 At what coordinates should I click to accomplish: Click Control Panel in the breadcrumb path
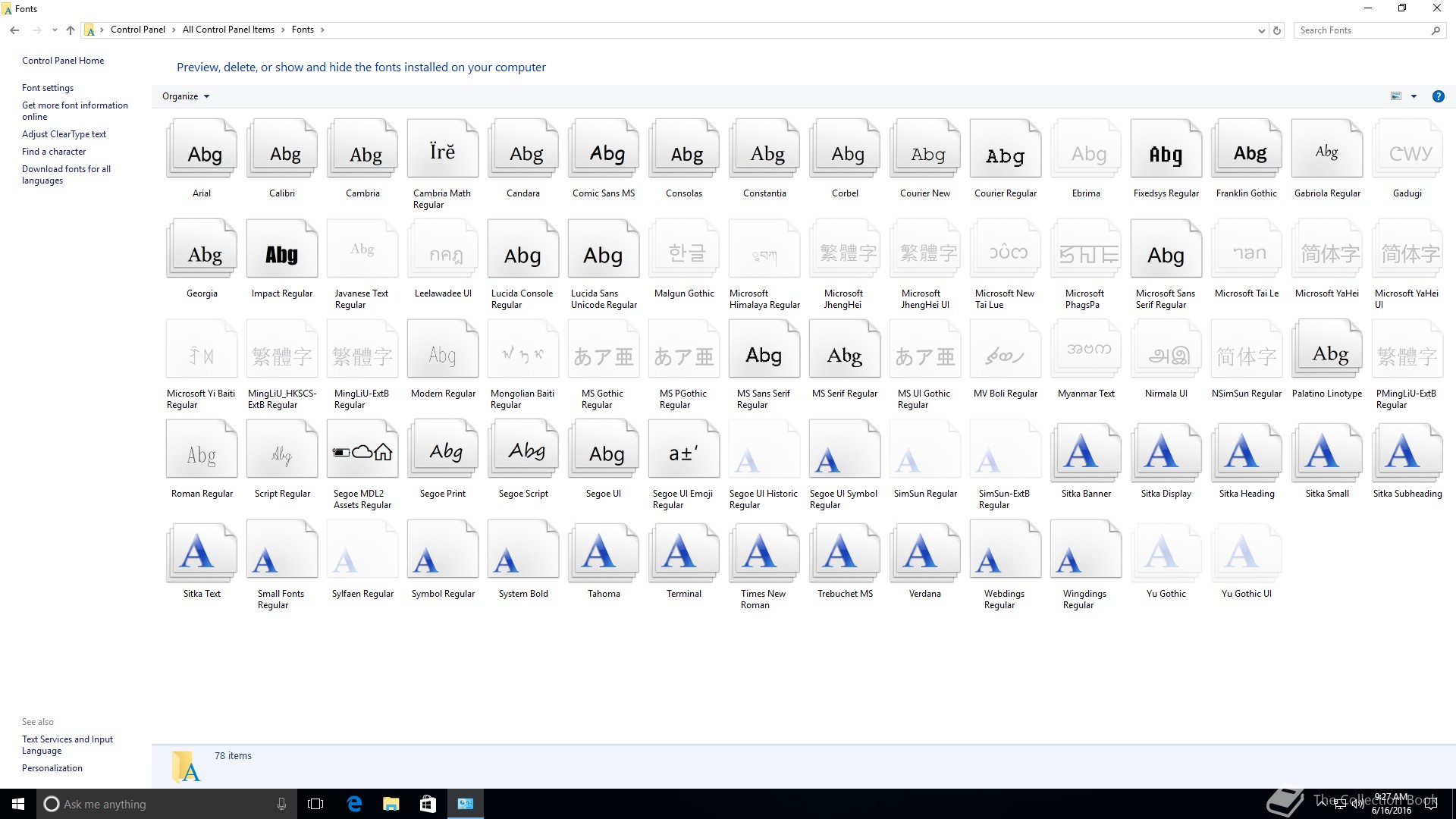[138, 30]
